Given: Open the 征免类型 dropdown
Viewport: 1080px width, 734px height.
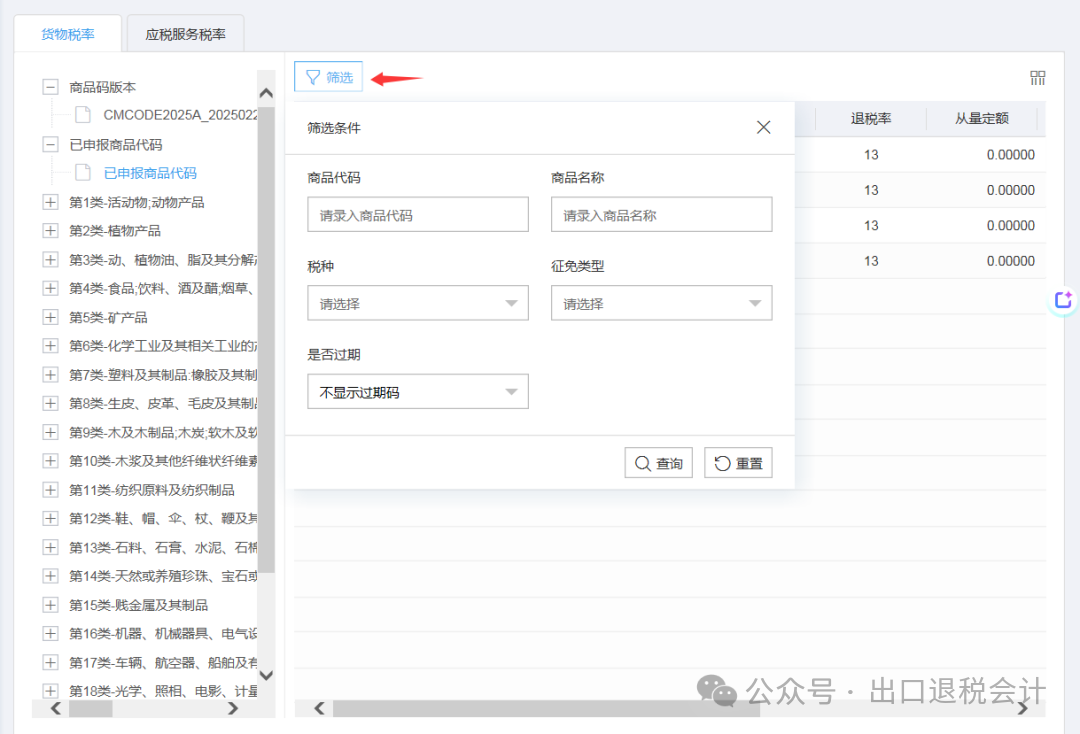Looking at the screenshot, I should 661,303.
